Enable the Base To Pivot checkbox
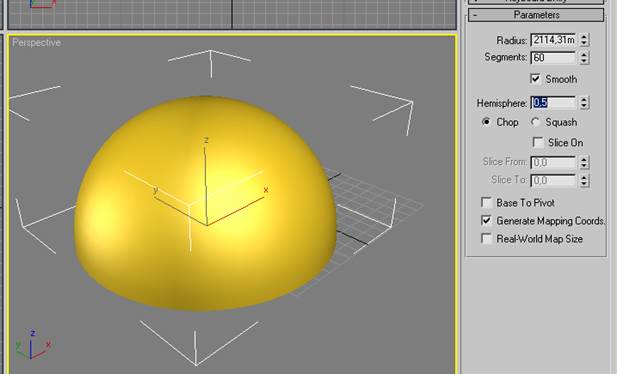 pos(487,202)
